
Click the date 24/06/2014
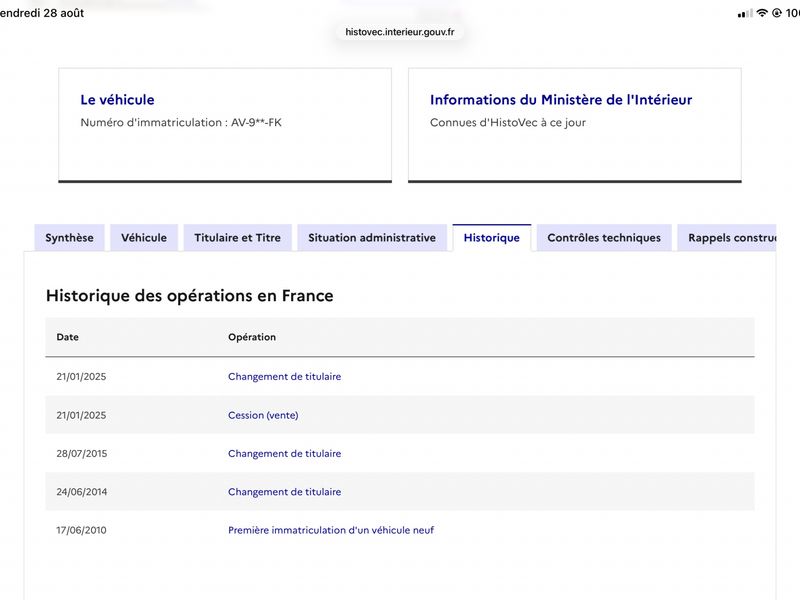coord(82,492)
